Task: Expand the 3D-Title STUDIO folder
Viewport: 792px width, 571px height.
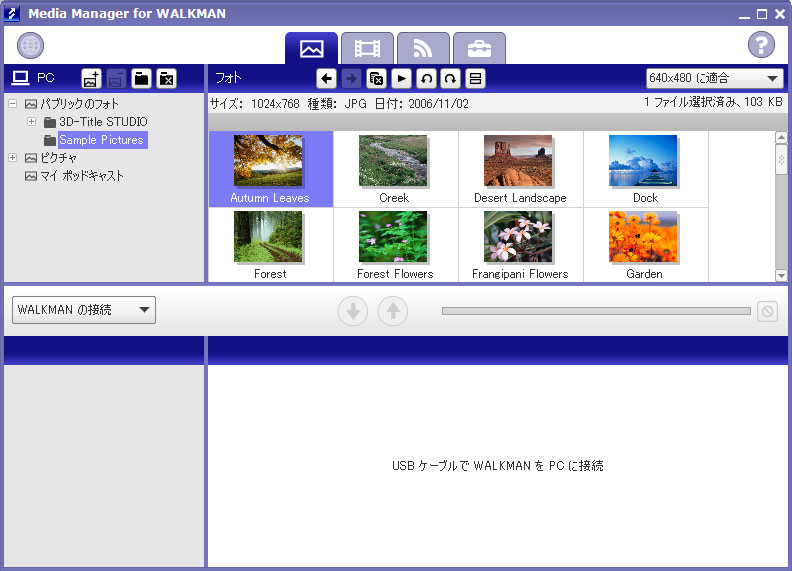Action: 31,122
